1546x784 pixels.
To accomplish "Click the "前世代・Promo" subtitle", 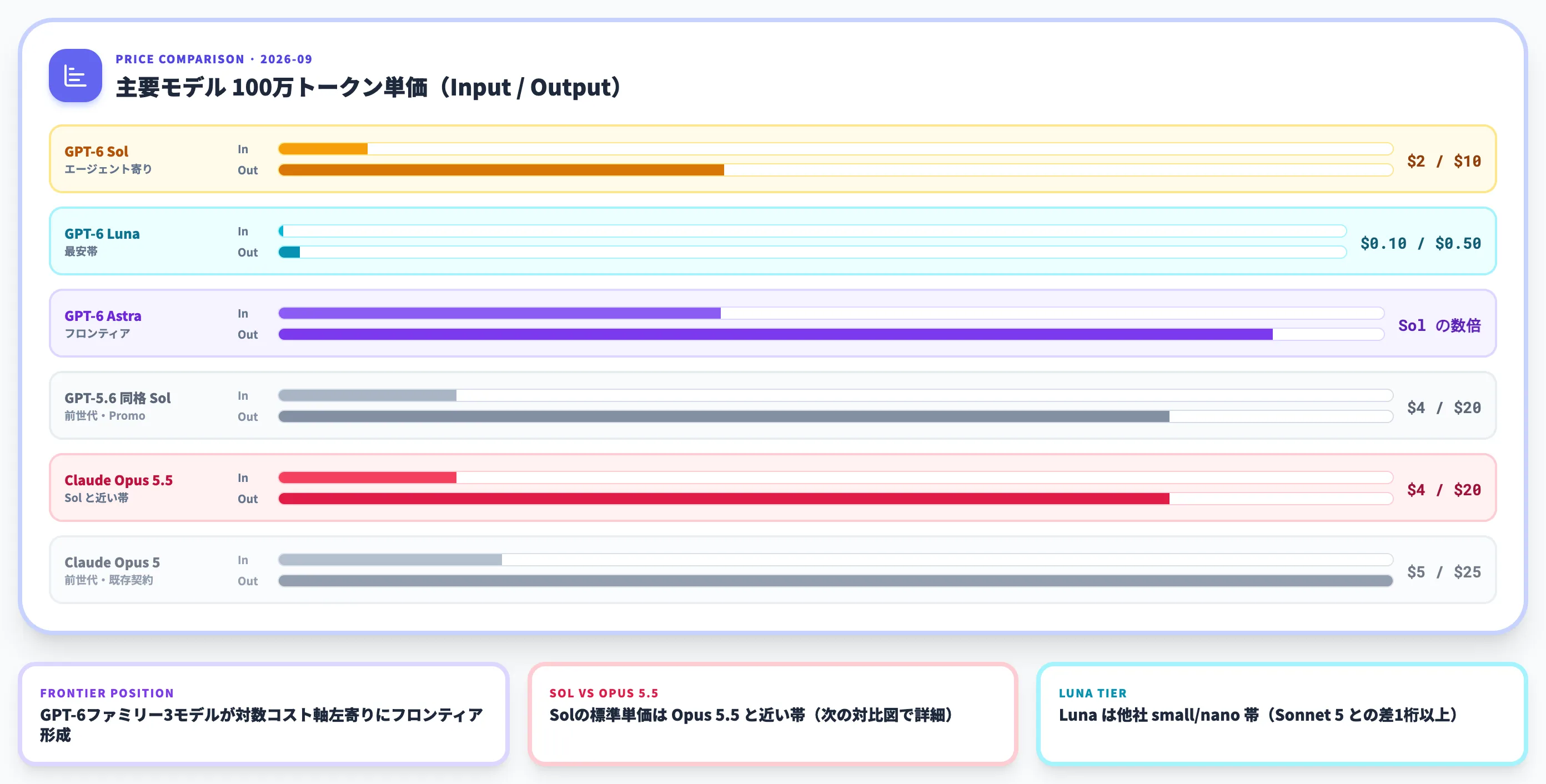I will (x=105, y=416).
